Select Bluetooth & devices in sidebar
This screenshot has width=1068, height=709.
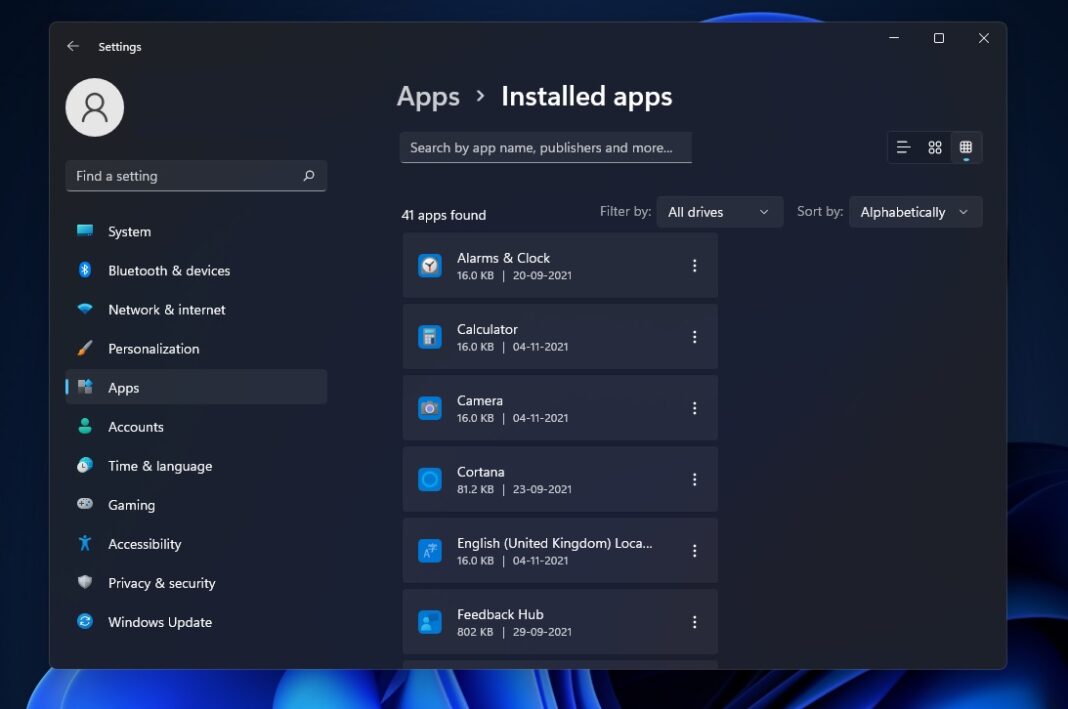point(169,270)
